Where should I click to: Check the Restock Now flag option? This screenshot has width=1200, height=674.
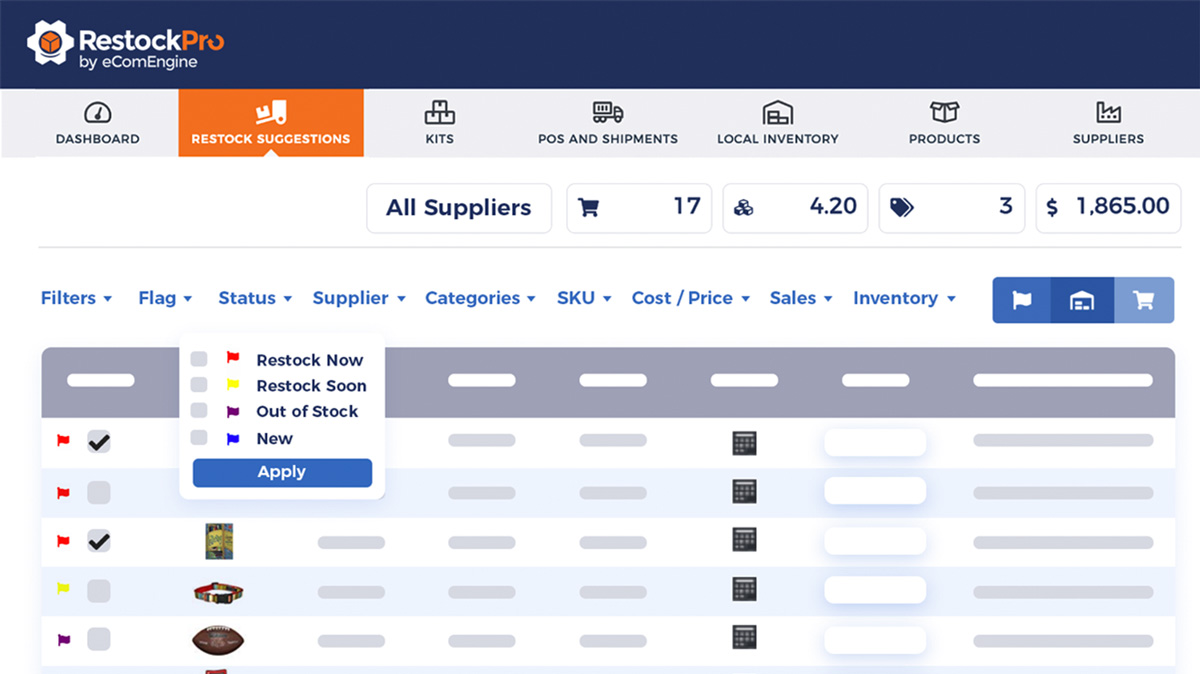(199, 359)
